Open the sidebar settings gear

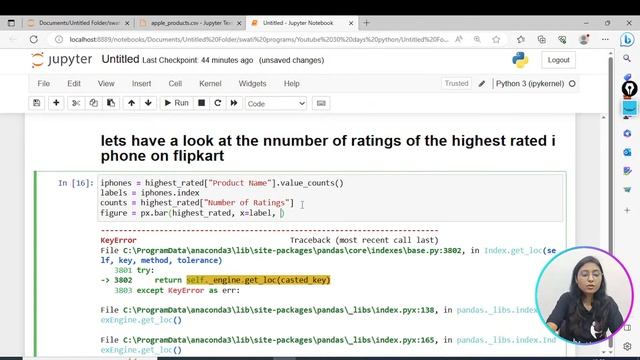627,346
